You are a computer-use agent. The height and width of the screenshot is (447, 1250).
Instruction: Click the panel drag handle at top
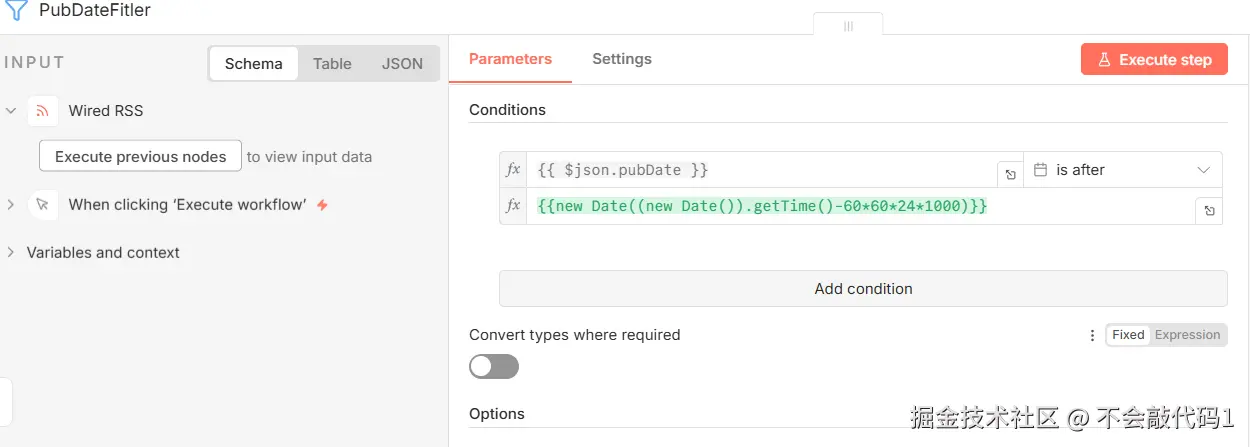[848, 26]
